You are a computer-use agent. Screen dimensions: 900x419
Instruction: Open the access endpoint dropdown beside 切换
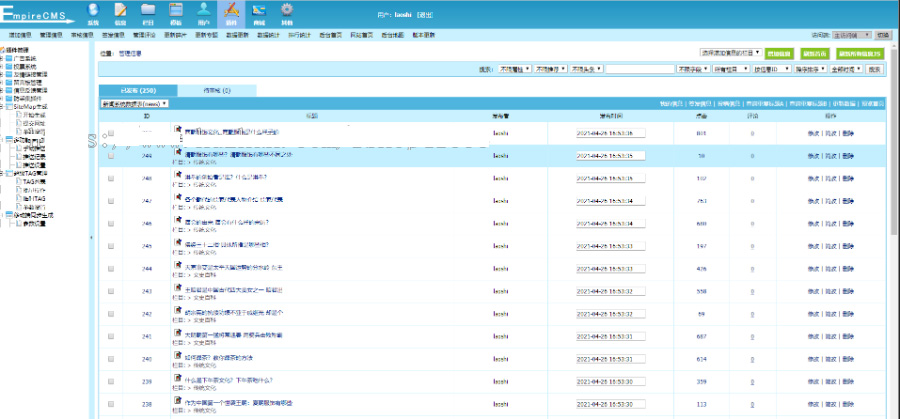click(x=849, y=34)
